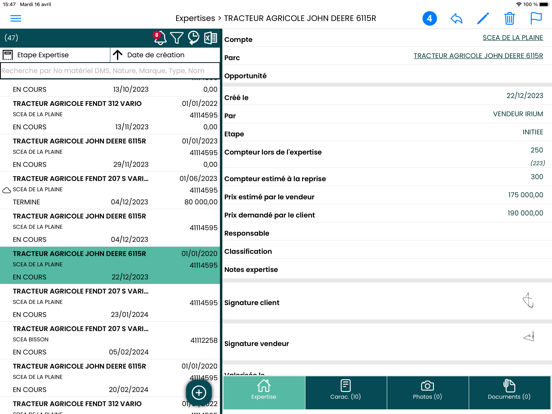Viewport: 552px width, 414px height.
Task: Click the battery status indicator
Action: [545, 4]
